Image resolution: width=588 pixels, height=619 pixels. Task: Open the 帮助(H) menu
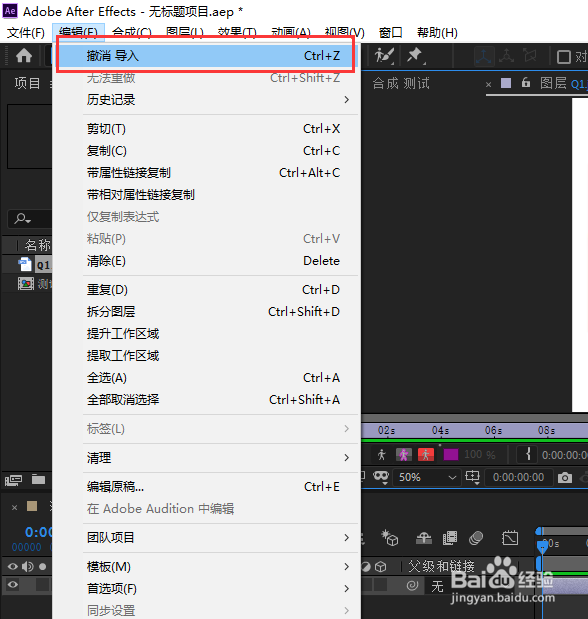tap(437, 32)
